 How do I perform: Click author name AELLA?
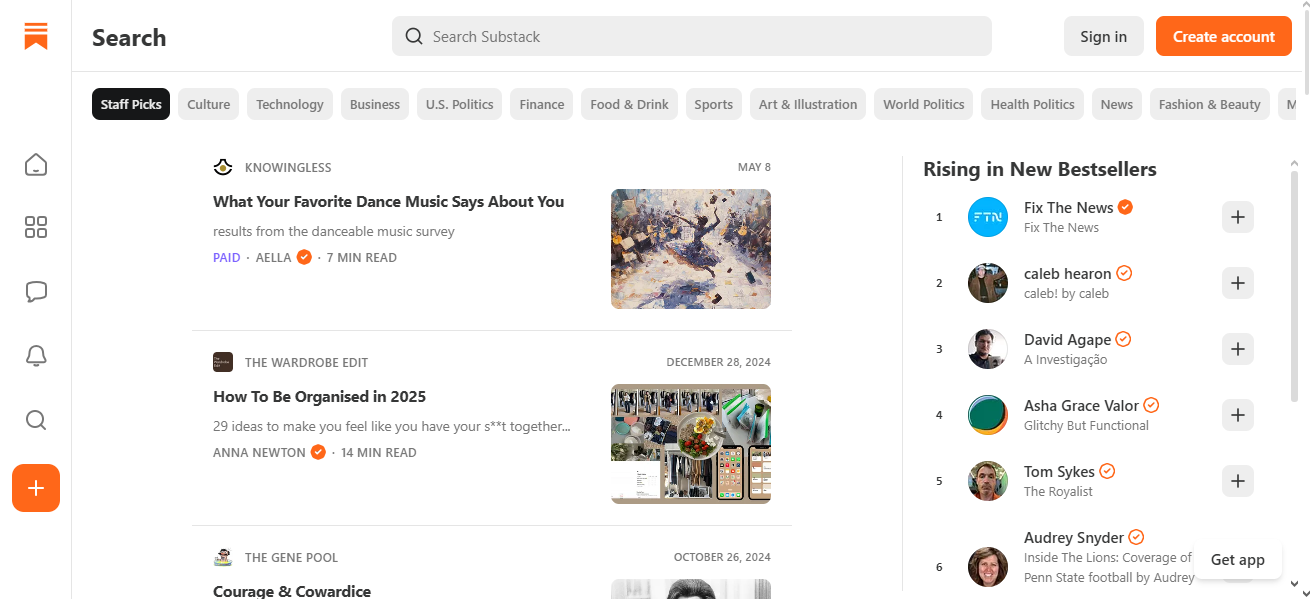point(274,257)
